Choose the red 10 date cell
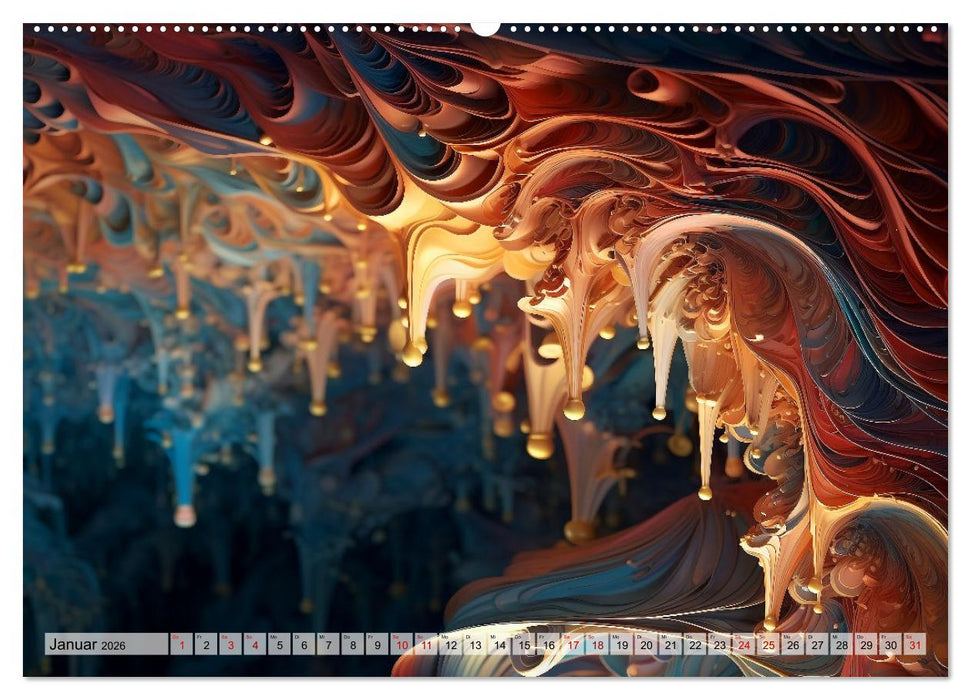 [x=401, y=645]
